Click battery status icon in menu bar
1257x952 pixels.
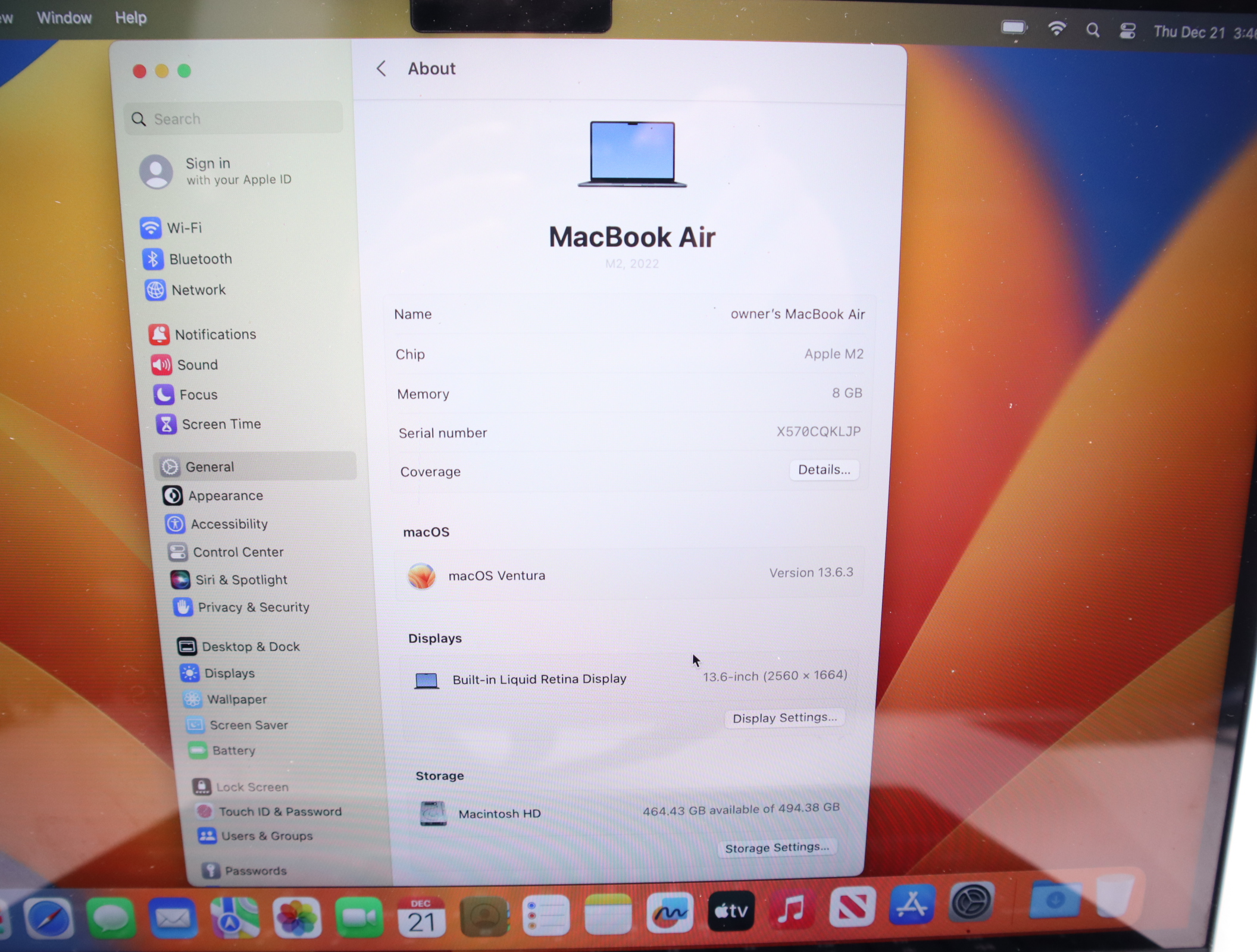pyautogui.click(x=1014, y=27)
